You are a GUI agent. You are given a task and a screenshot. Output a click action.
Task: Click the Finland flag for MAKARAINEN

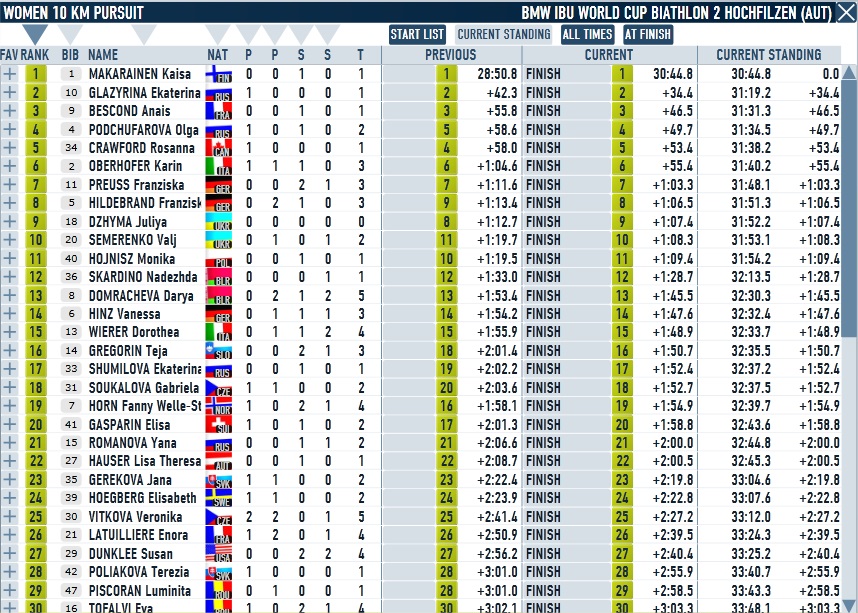(x=218, y=74)
